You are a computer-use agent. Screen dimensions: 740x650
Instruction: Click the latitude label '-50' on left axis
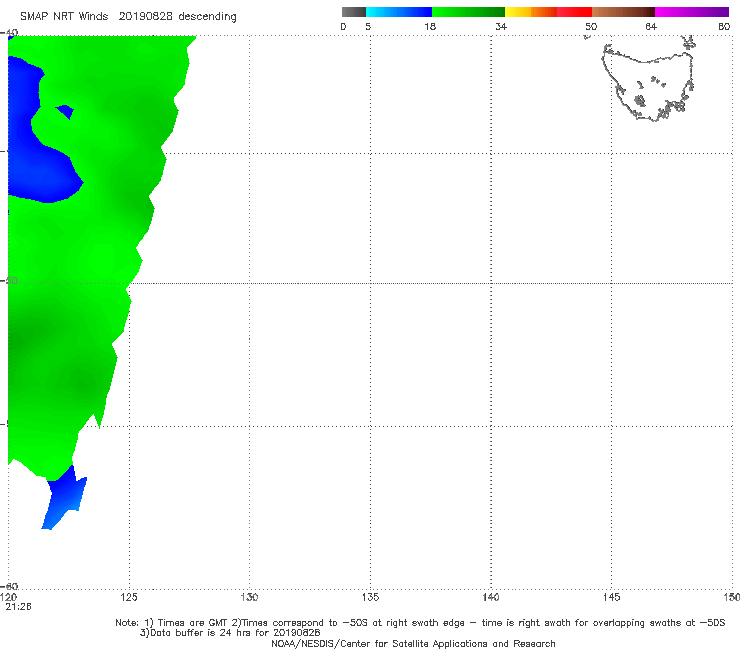point(10,281)
